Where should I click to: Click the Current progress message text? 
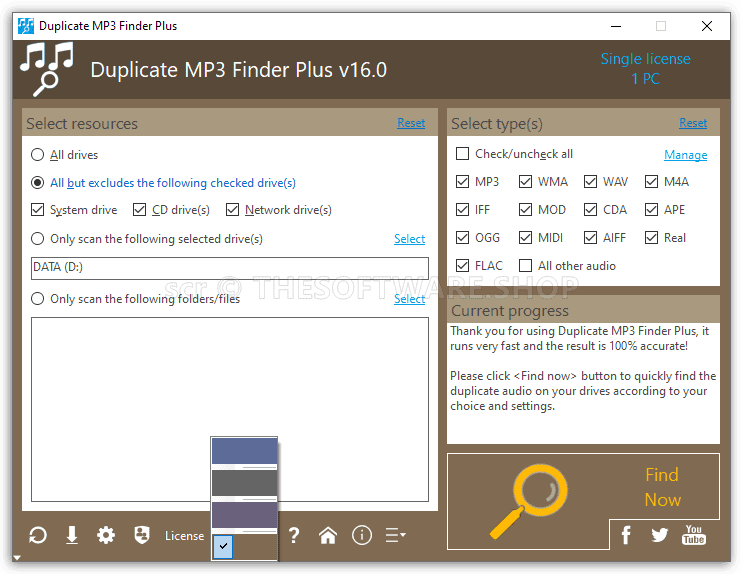[583, 368]
